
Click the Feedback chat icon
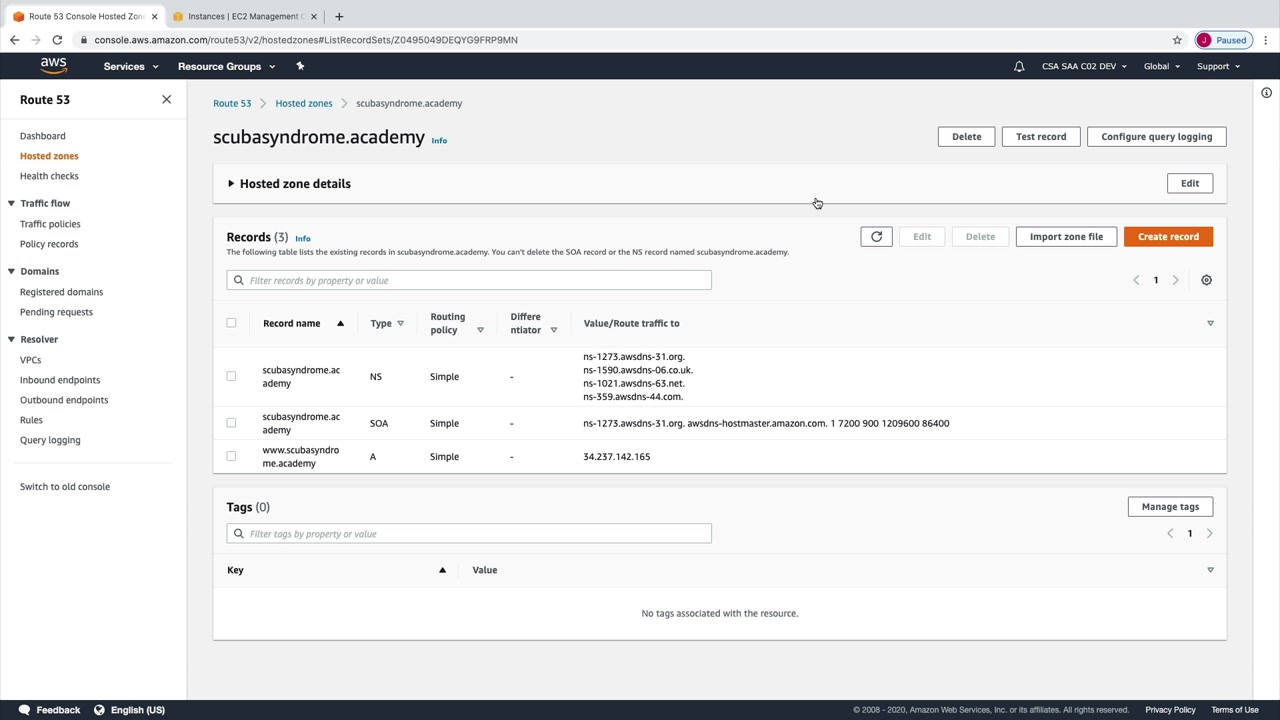click(x=24, y=710)
